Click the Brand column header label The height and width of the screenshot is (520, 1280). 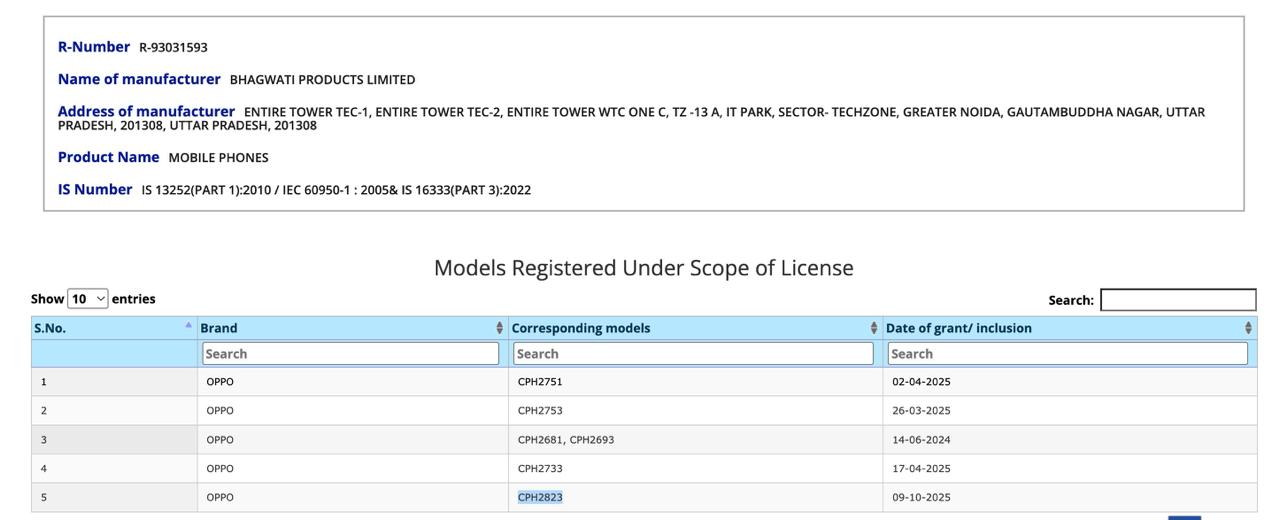coord(219,328)
